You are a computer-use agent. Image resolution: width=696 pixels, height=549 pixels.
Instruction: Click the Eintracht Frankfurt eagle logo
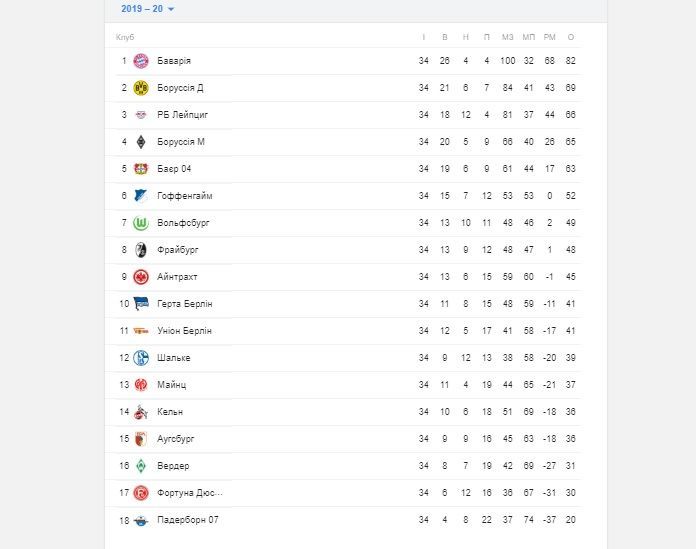(x=141, y=277)
